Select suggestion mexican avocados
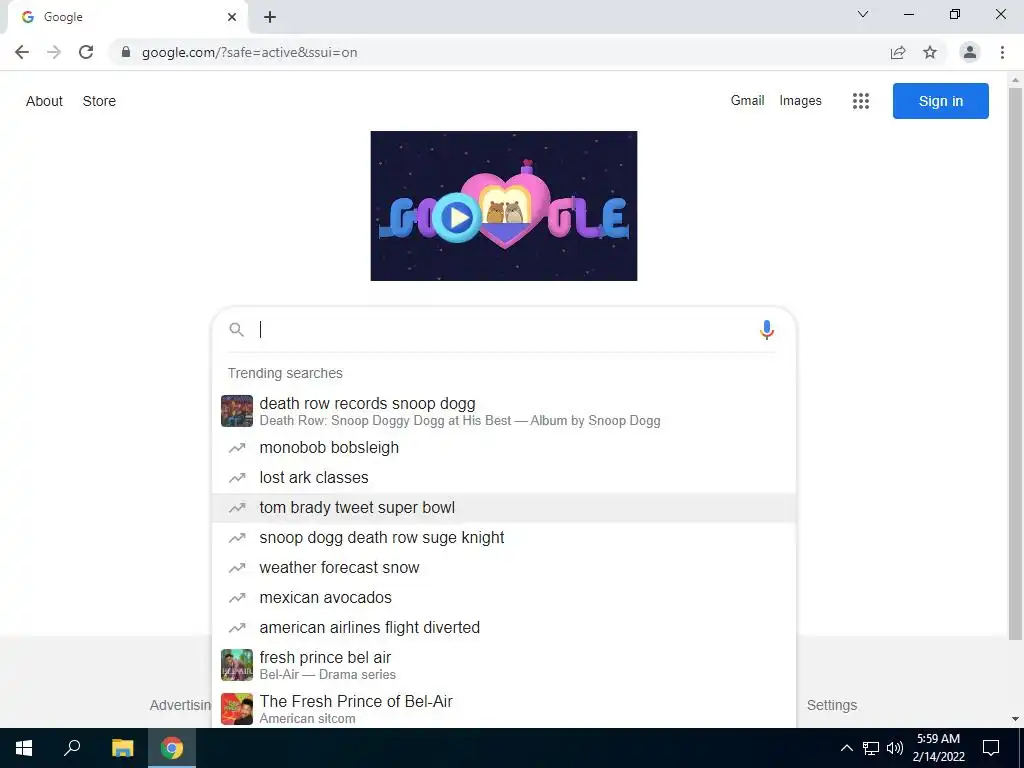The image size is (1024, 768). point(504,598)
